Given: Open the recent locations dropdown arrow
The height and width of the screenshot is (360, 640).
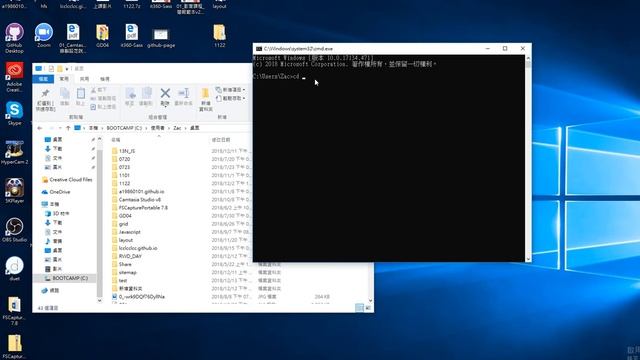Looking at the screenshot, I should tap(60, 128).
